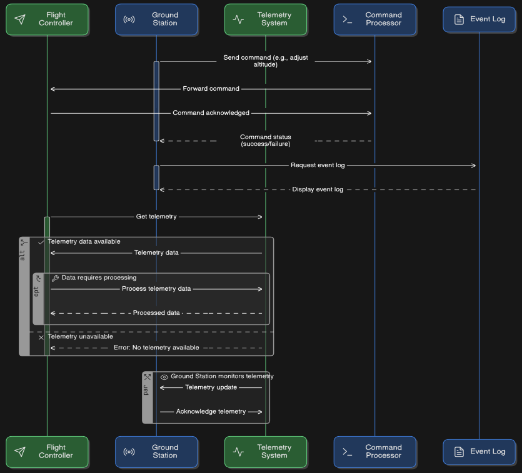
Task: Click the 'Data requires processing' condition text
Action: tap(99, 278)
